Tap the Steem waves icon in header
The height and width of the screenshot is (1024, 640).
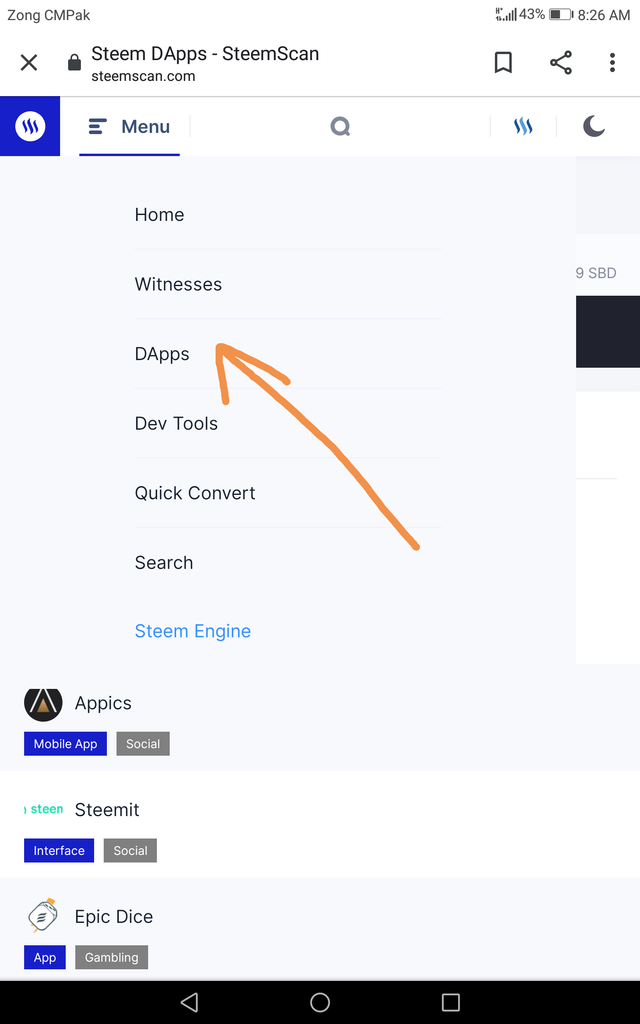pyautogui.click(x=523, y=127)
